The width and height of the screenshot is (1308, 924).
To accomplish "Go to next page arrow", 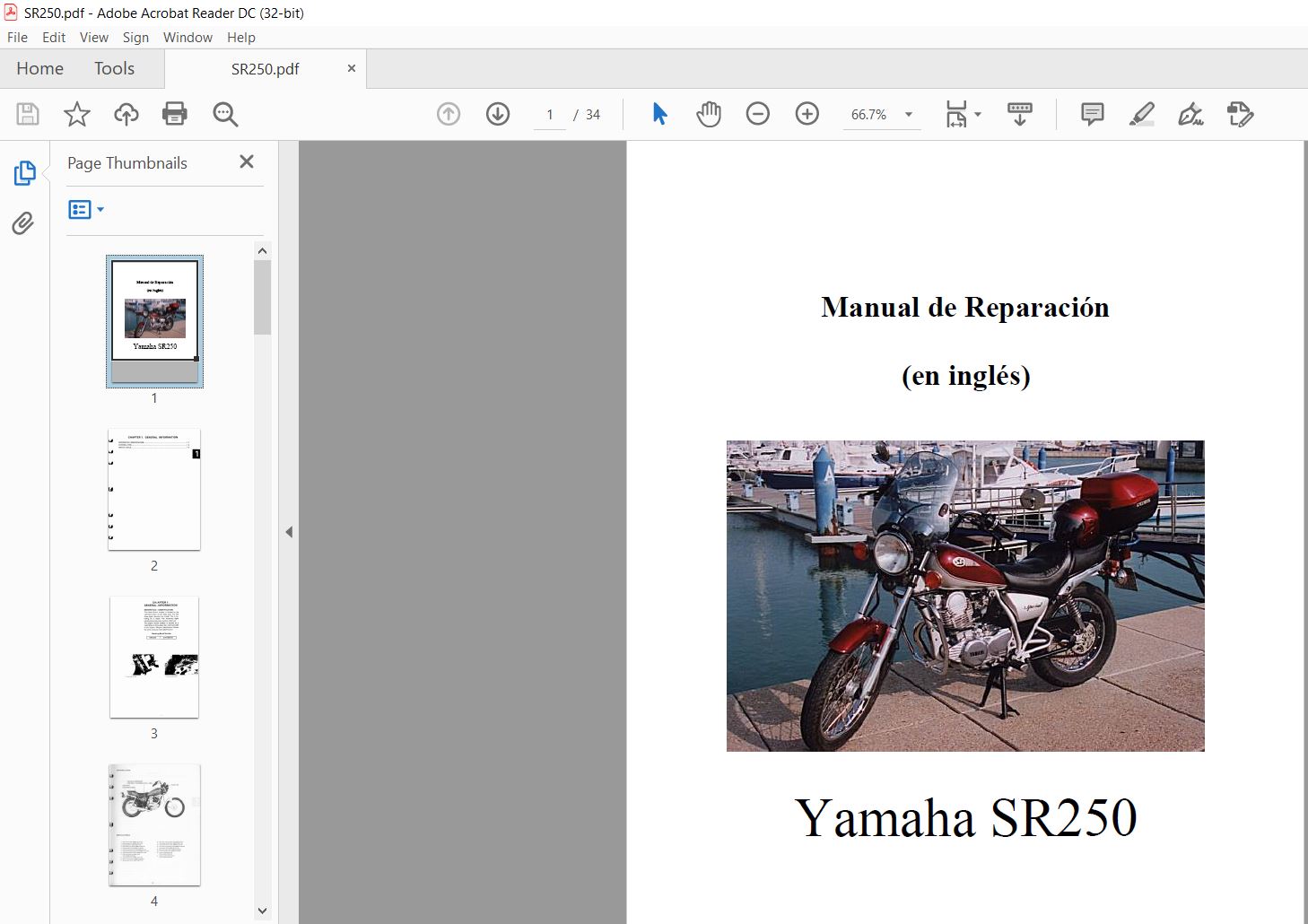I will (x=498, y=114).
